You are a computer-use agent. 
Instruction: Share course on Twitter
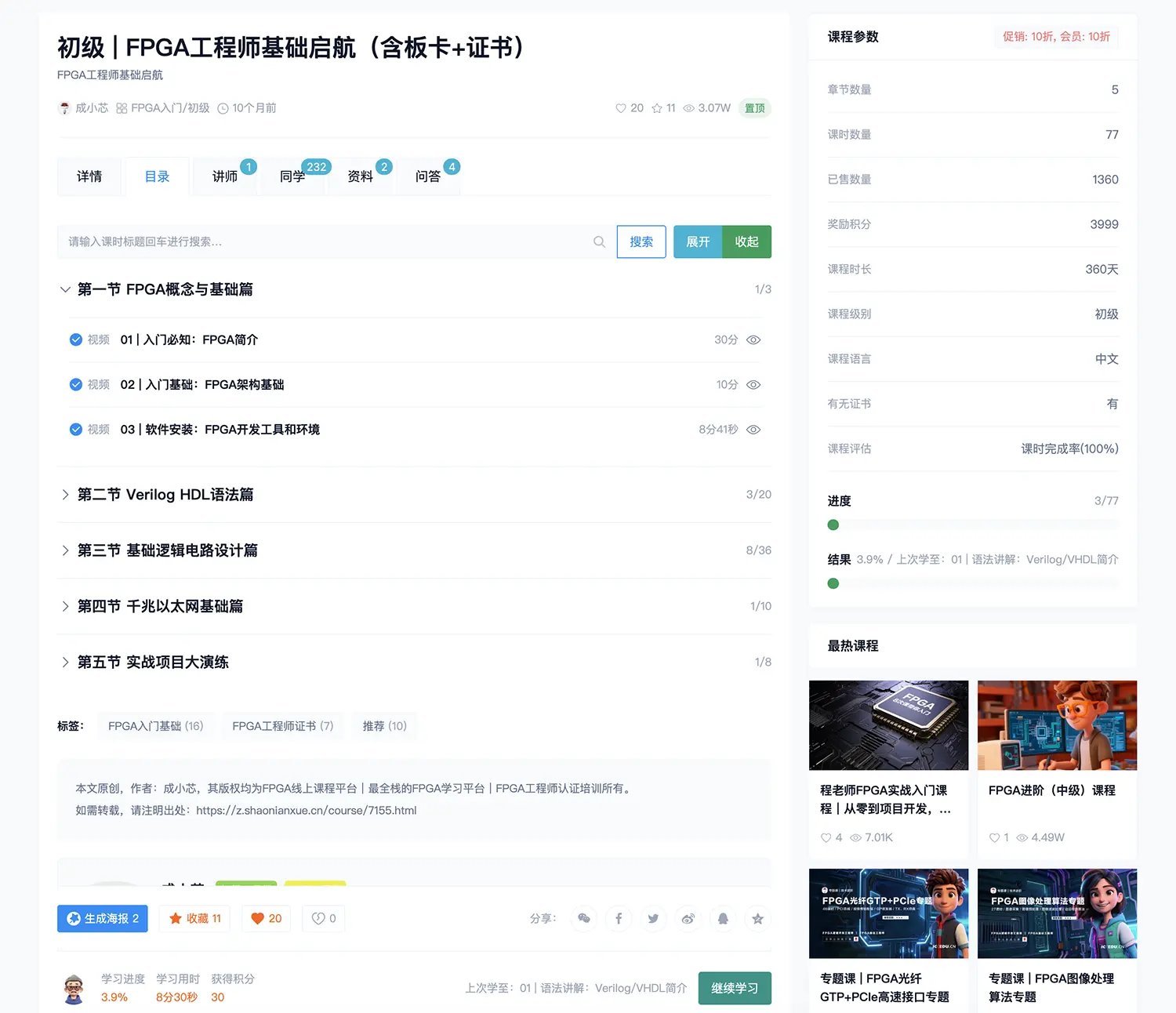(653, 918)
